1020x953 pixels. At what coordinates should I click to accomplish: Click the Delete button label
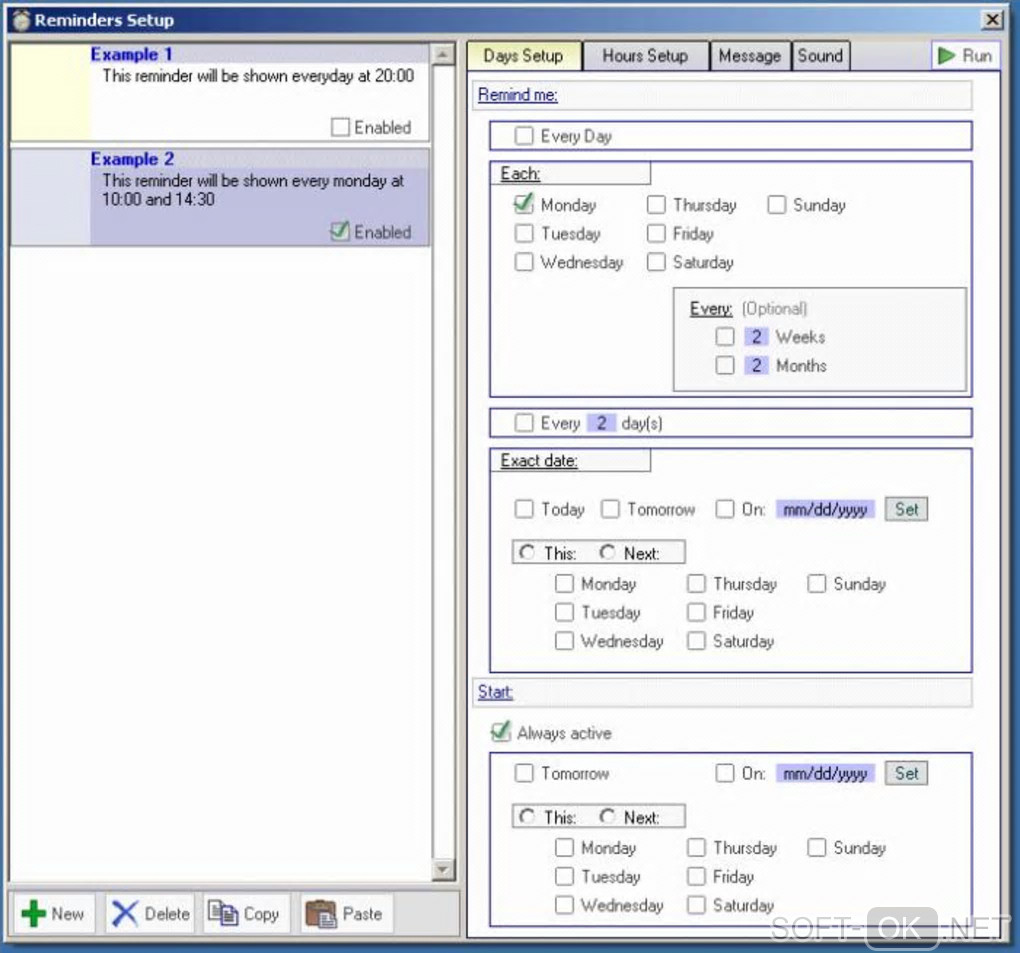(167, 914)
